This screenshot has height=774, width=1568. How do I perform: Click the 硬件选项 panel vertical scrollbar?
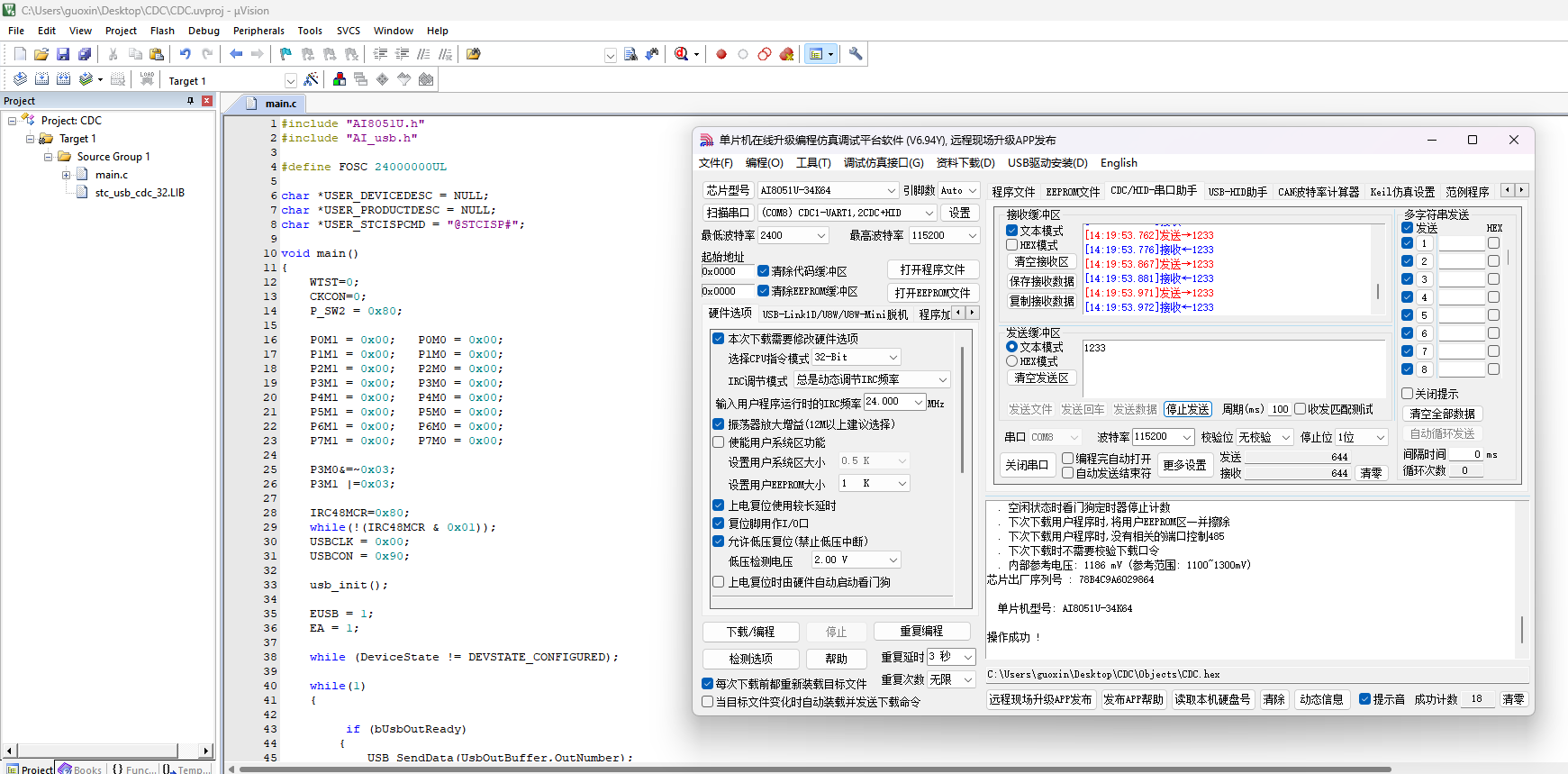962,410
